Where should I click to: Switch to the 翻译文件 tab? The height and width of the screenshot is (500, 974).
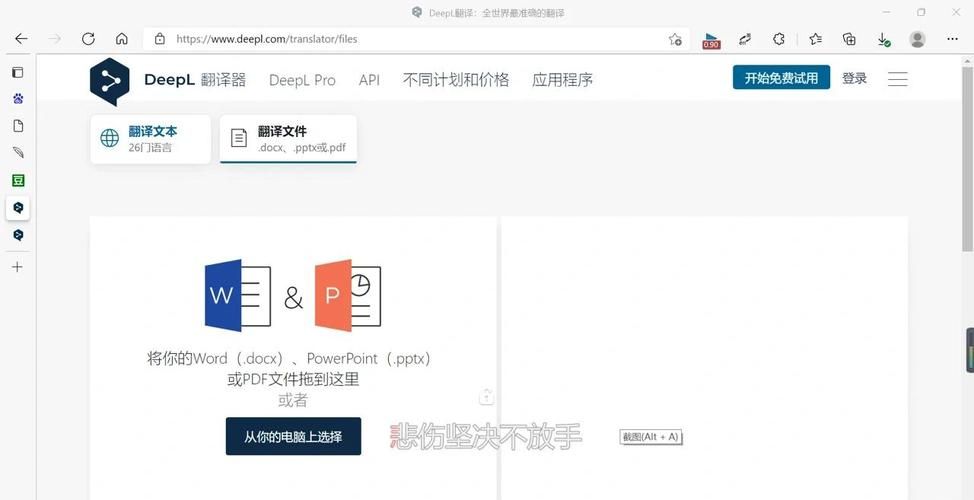pyautogui.click(x=288, y=139)
